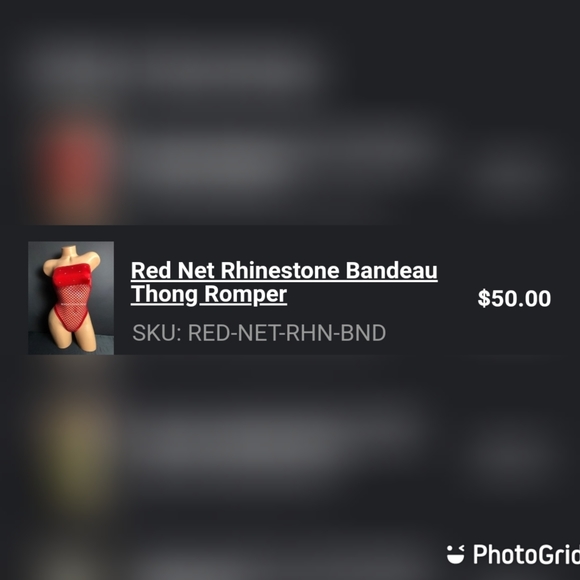Viewport: 580px width, 580px height.
Task: Click the blurred text at the bottom edge
Action: tap(281, 566)
